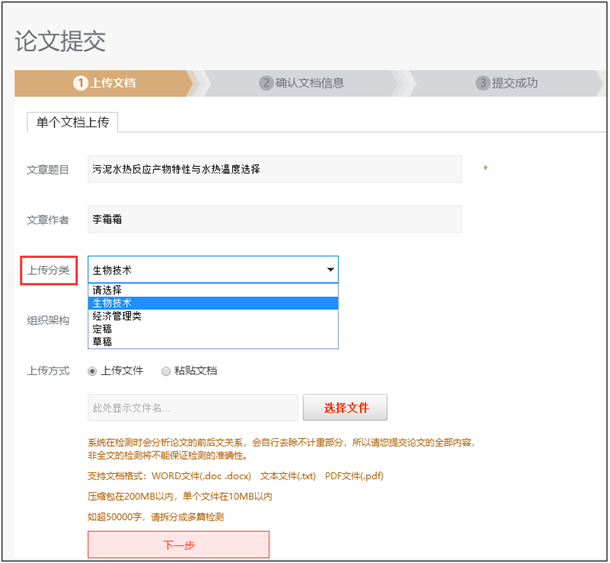Click the step 3 number icon for 提交成功
610x563 pixels.
[x=483, y=83]
